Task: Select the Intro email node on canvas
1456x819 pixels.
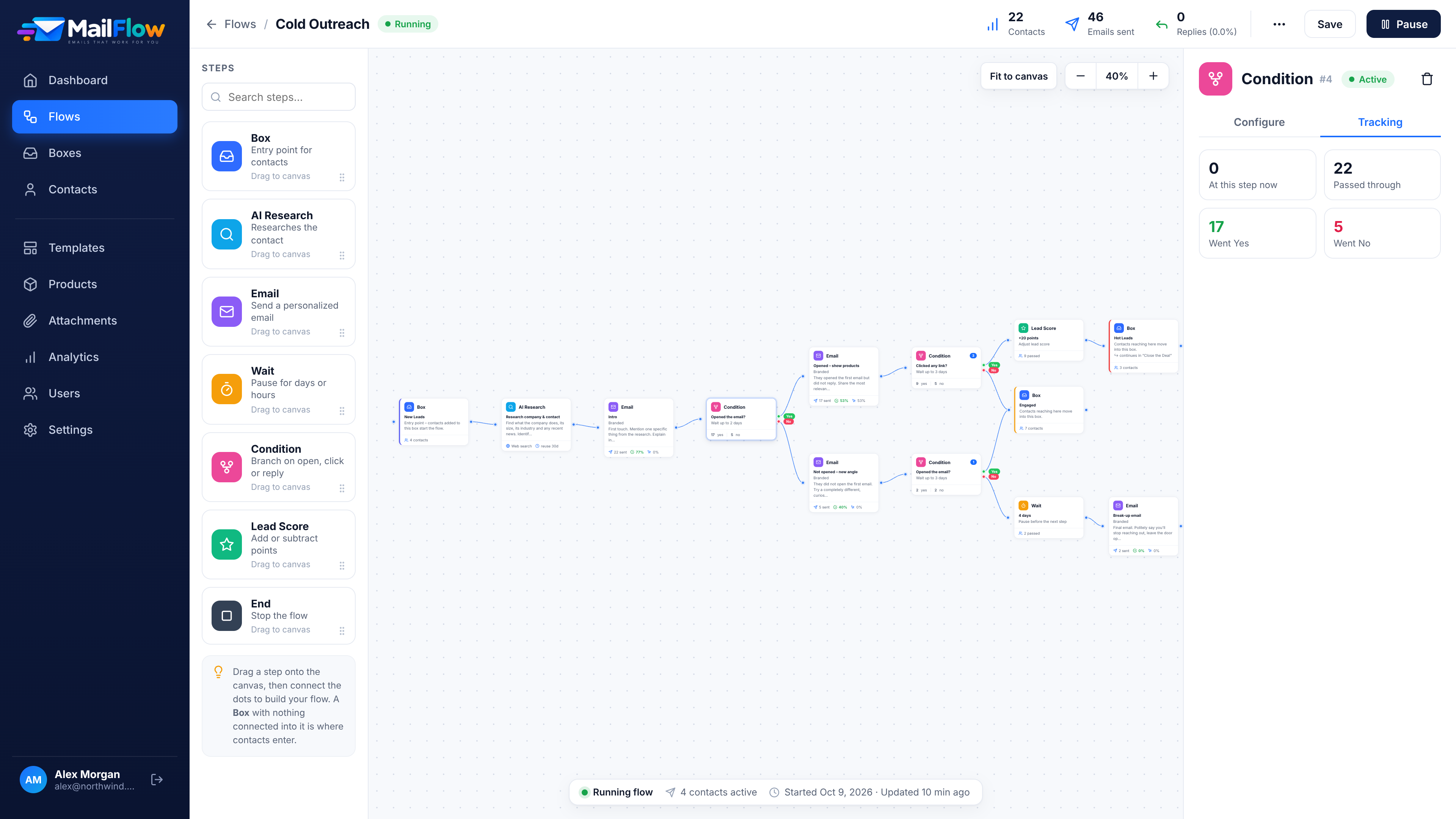Action: pyautogui.click(x=639, y=428)
